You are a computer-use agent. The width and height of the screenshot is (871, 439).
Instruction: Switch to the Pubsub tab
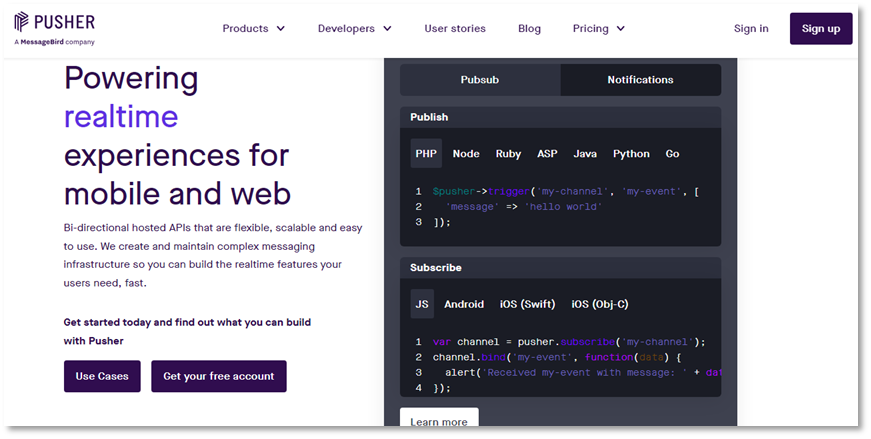[x=480, y=80]
